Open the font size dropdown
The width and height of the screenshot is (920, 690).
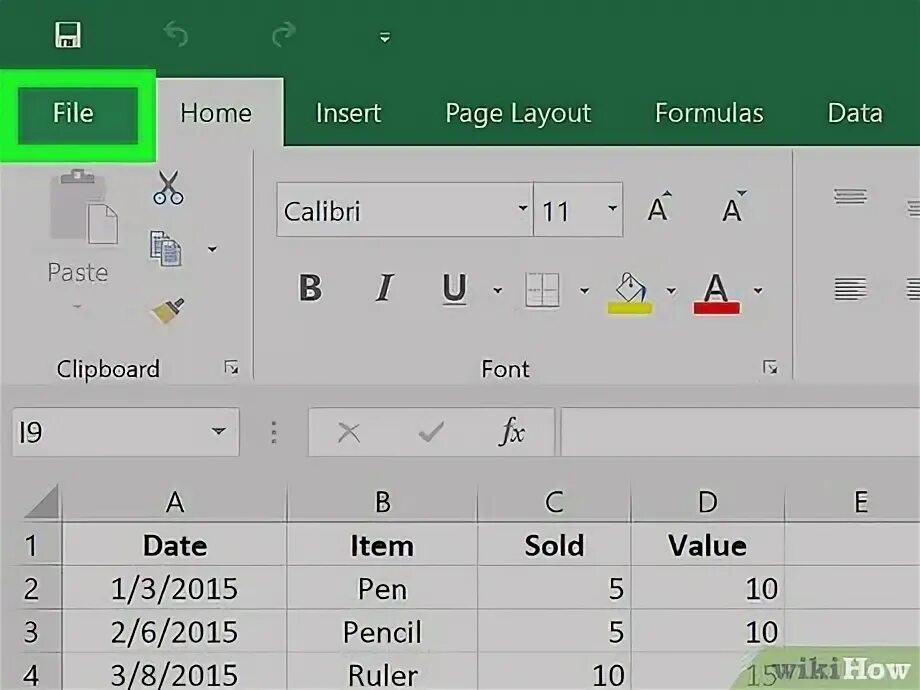pos(612,209)
